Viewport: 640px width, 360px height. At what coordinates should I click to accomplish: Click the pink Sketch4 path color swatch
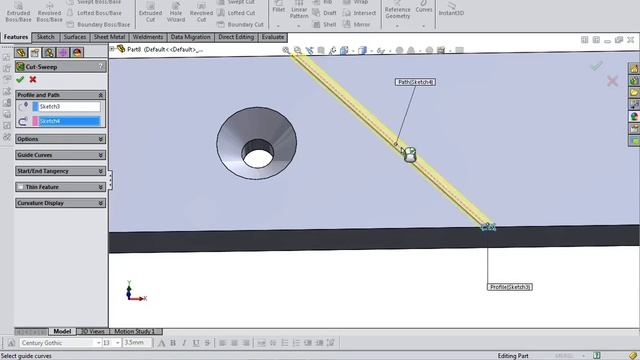click(x=36, y=121)
